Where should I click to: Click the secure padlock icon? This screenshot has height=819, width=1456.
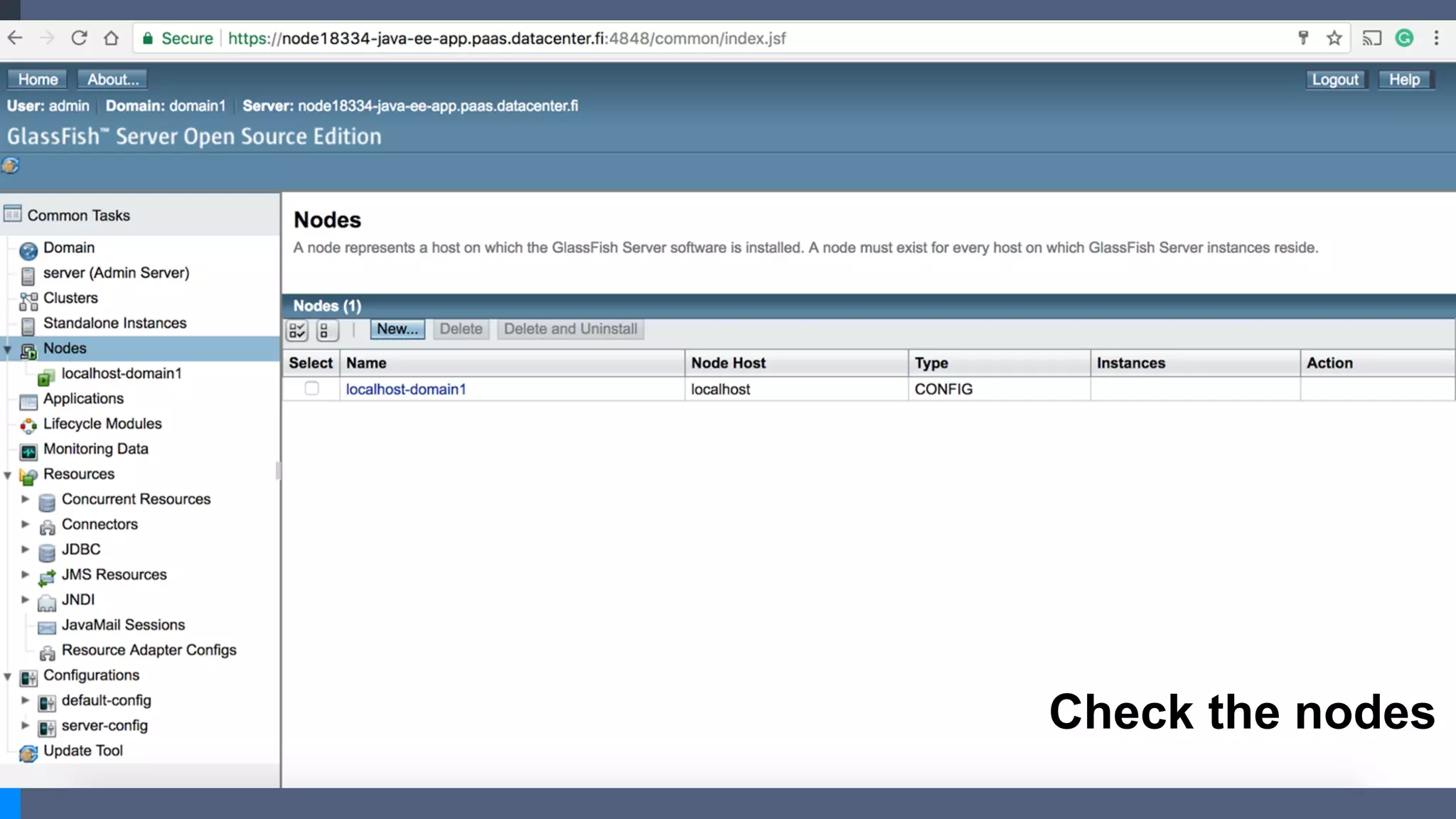coord(148,38)
